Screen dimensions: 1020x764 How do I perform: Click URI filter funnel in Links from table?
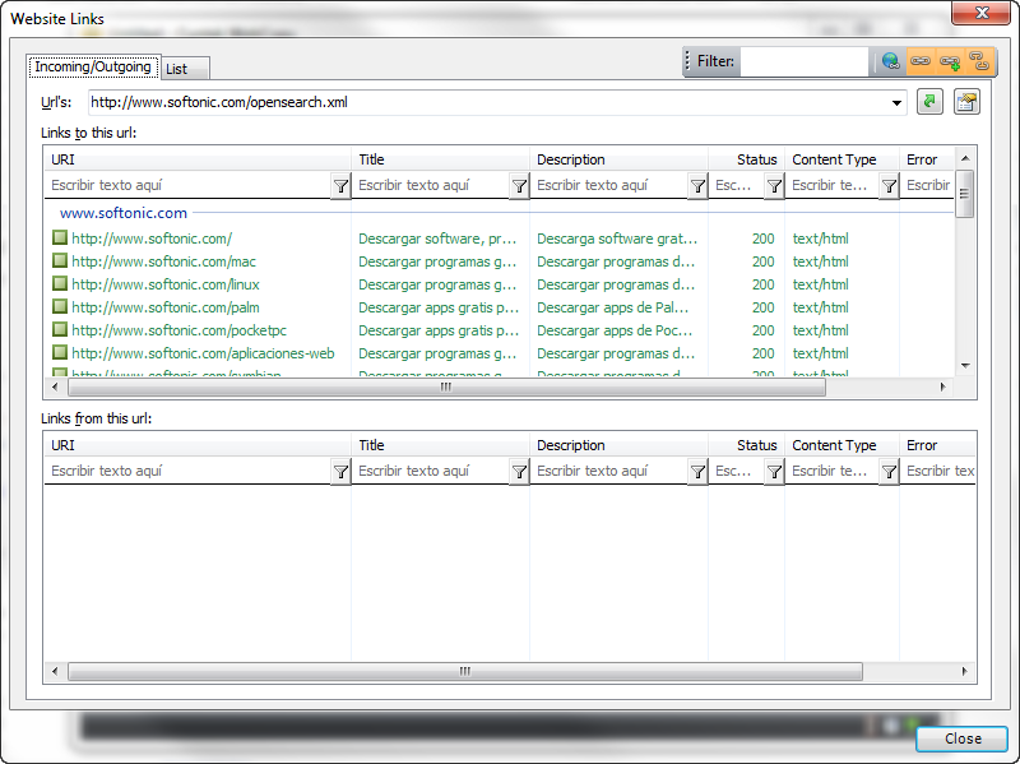click(341, 472)
